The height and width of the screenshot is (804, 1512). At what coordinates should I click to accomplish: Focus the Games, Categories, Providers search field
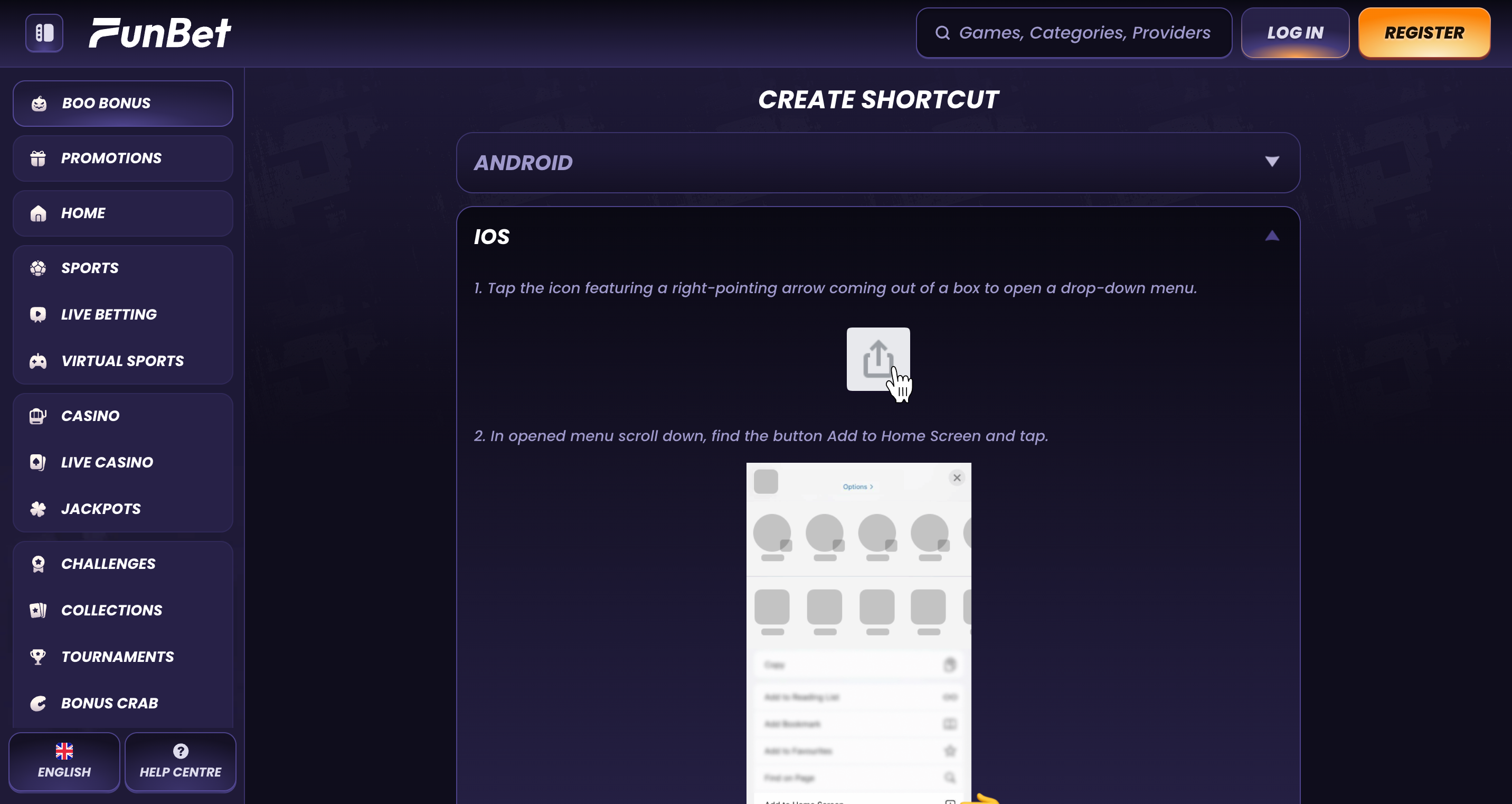(1073, 33)
